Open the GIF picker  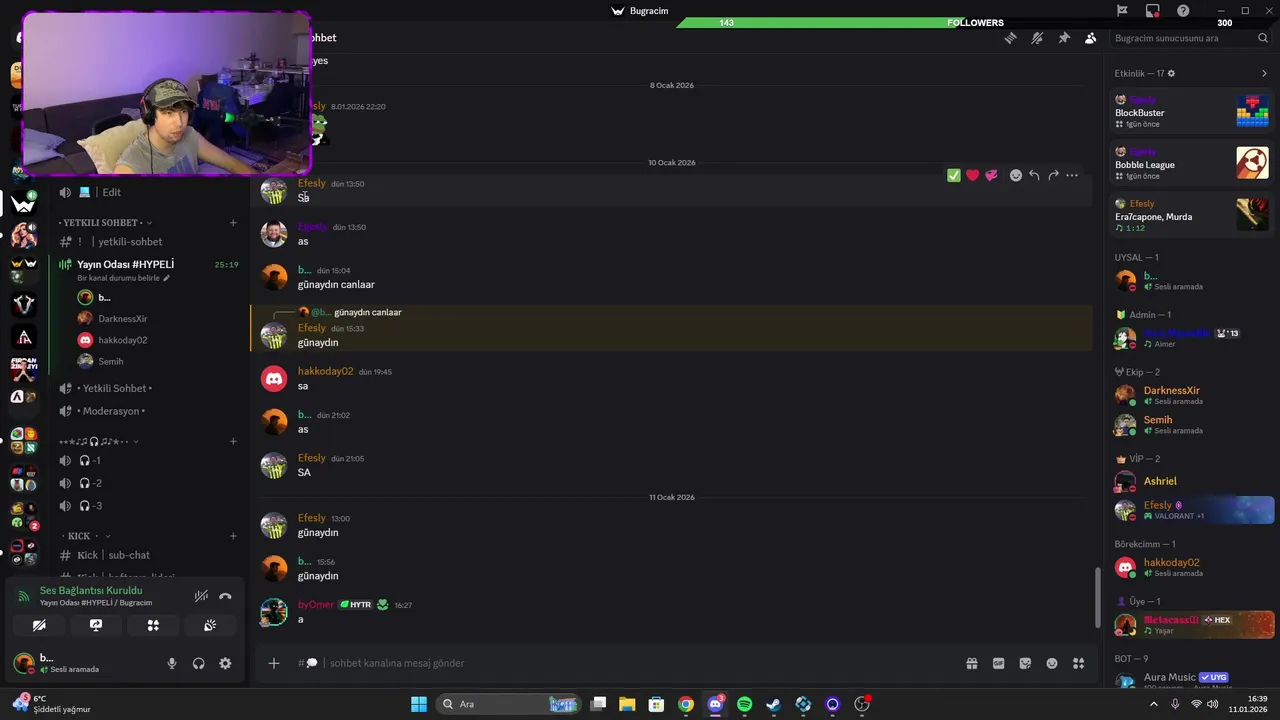coord(998,663)
